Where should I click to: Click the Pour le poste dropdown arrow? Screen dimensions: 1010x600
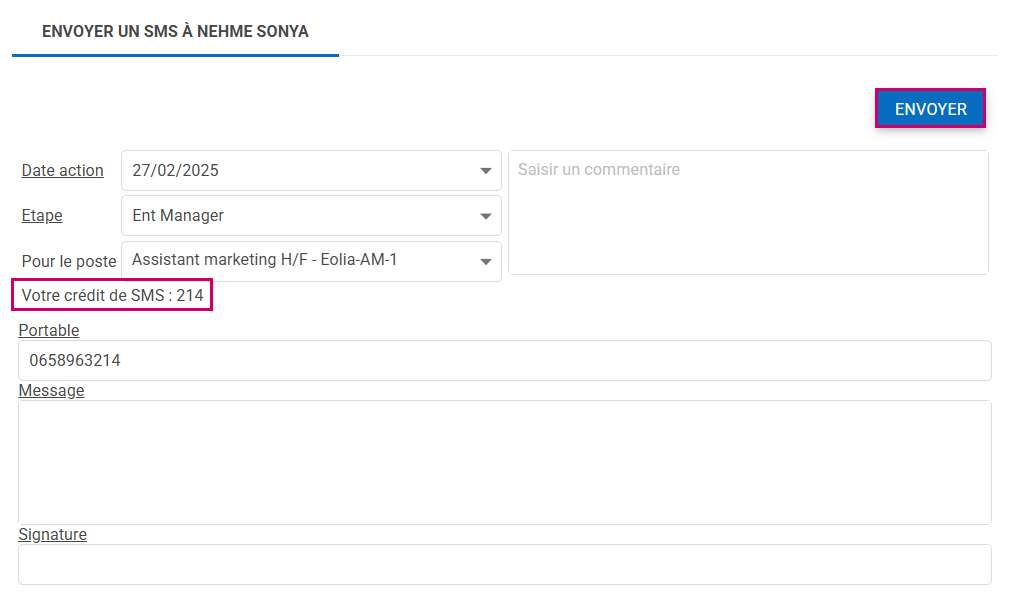point(486,262)
